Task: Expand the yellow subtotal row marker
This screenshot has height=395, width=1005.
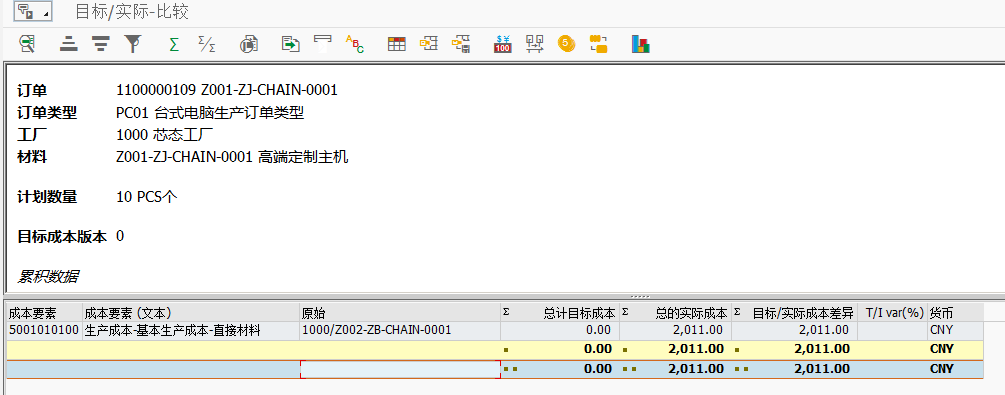Action: point(506,350)
